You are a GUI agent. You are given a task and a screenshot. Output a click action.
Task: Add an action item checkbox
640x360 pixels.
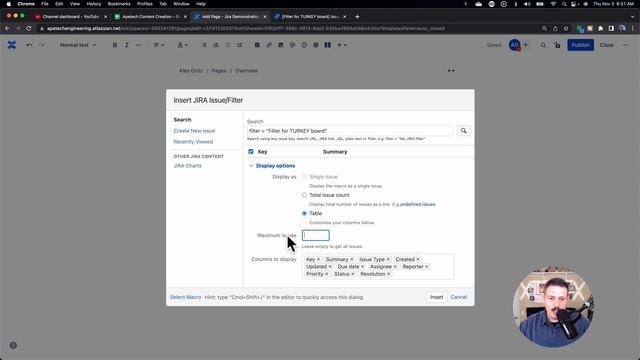pyautogui.click(x=257, y=45)
